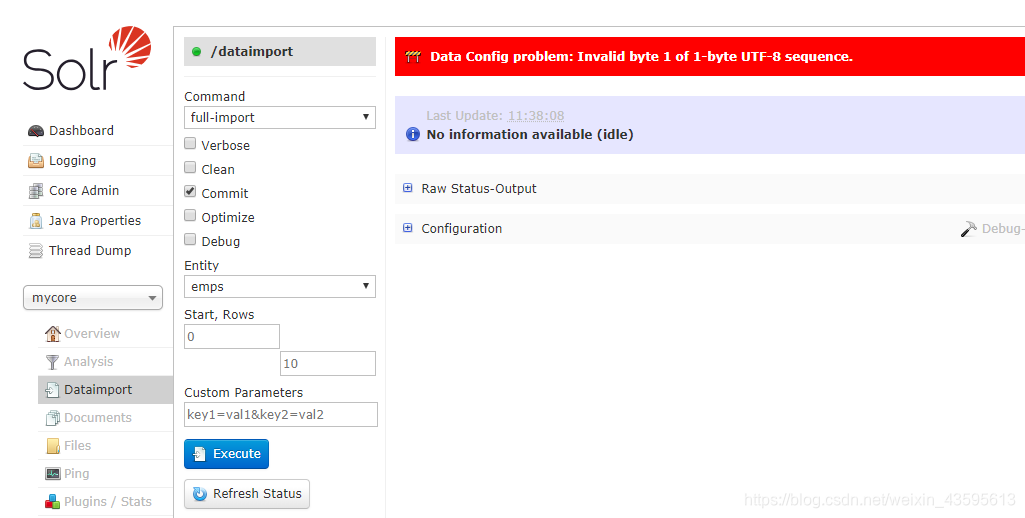
Task: Click the Debug-Mode hammer icon
Action: [968, 229]
